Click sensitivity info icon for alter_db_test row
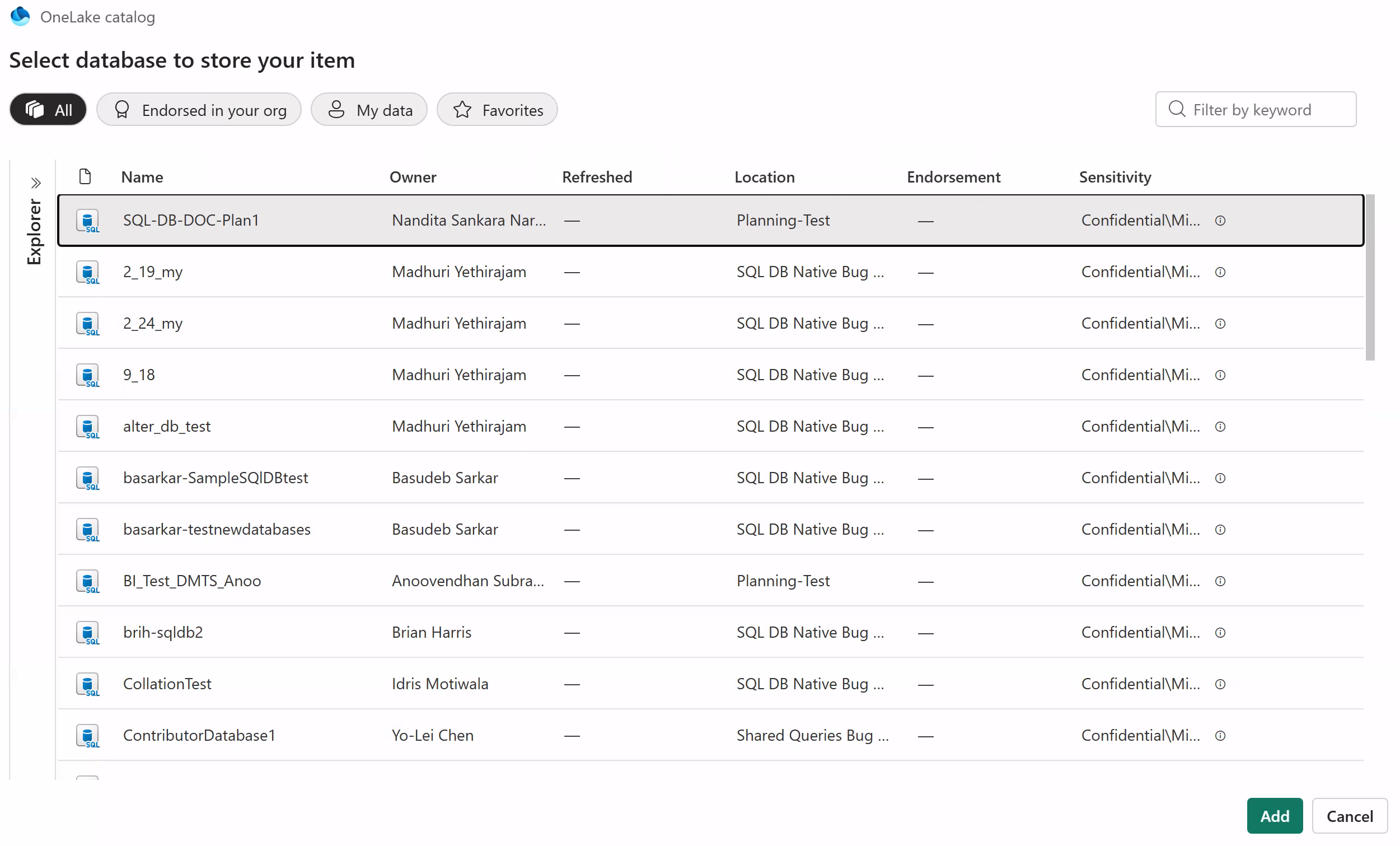The image size is (1400, 846). point(1220,427)
